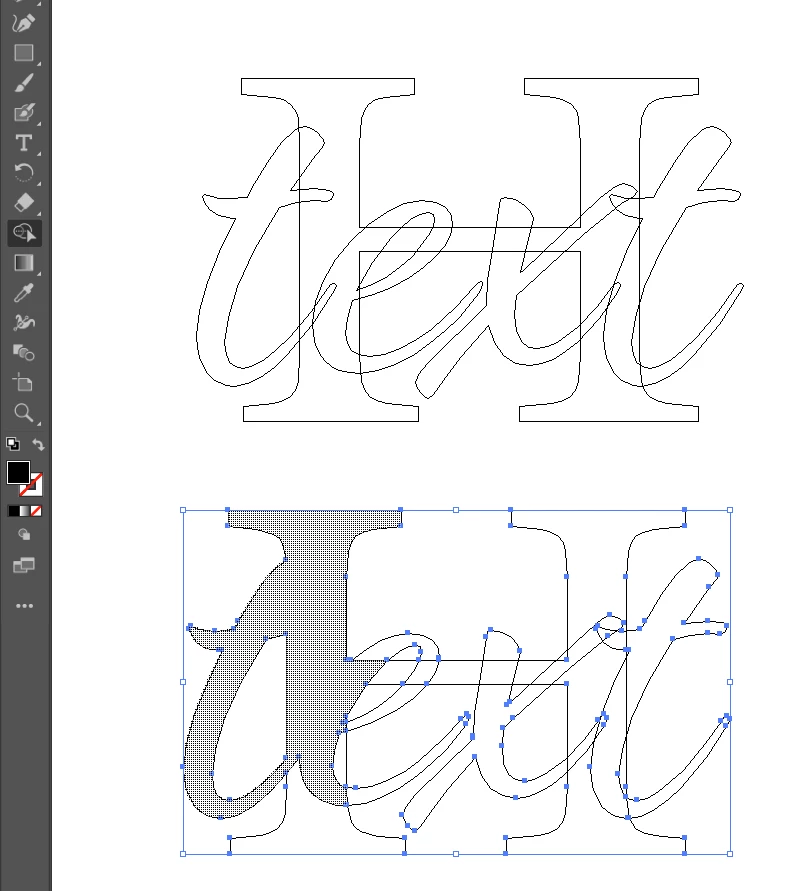This screenshot has width=792, height=891.
Task: Reset to default fill and stroke
Action: click(x=12, y=444)
